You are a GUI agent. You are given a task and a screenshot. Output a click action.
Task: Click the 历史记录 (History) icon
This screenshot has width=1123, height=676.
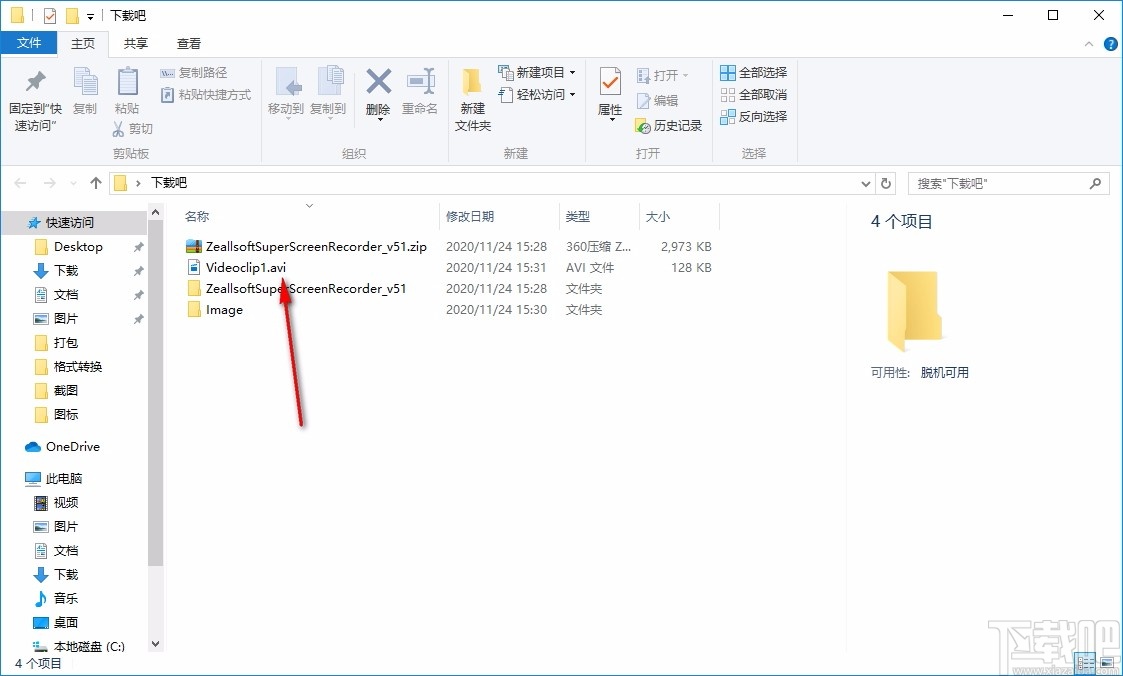point(668,126)
